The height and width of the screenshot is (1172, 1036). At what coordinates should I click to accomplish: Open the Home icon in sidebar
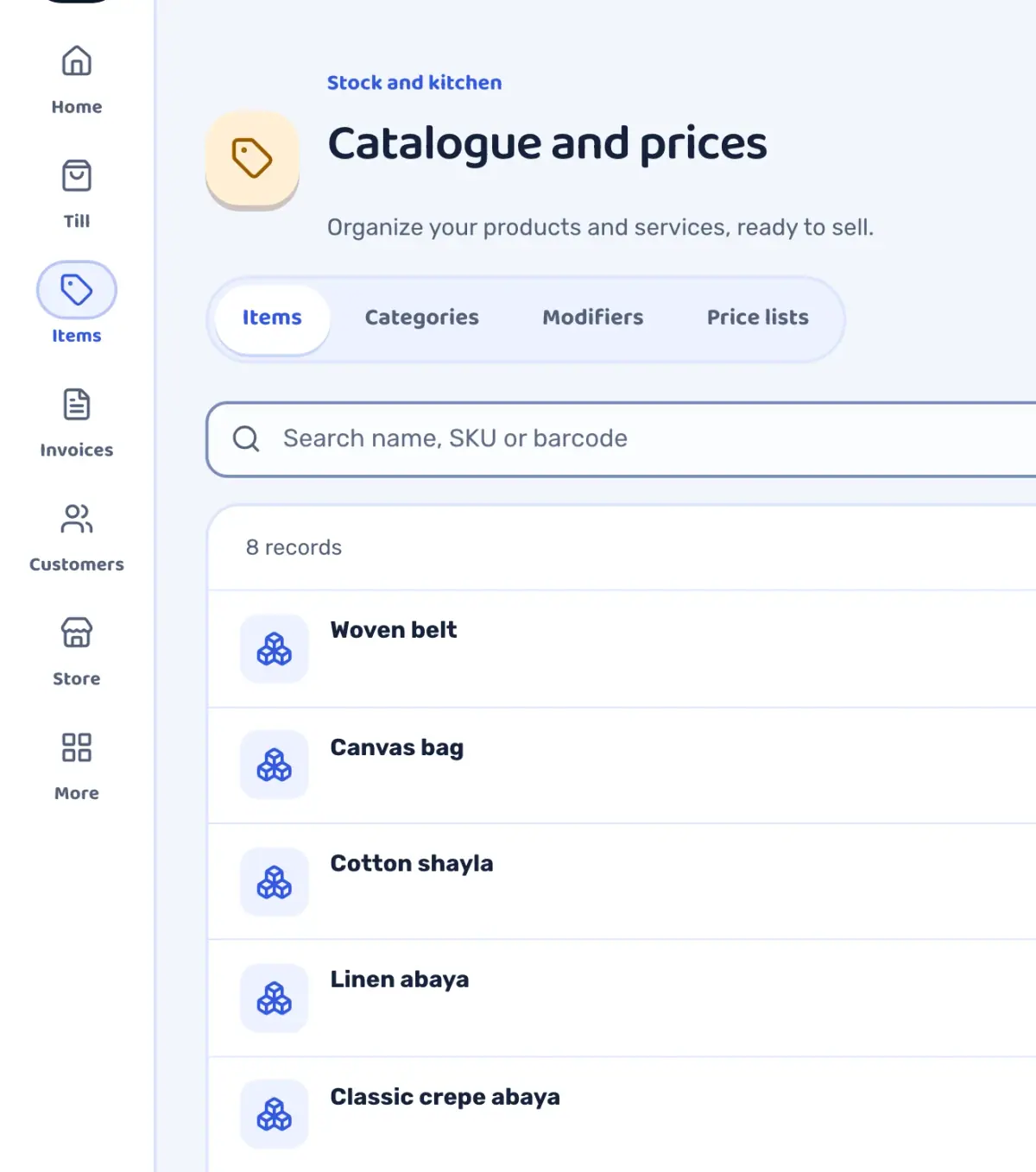pyautogui.click(x=77, y=61)
